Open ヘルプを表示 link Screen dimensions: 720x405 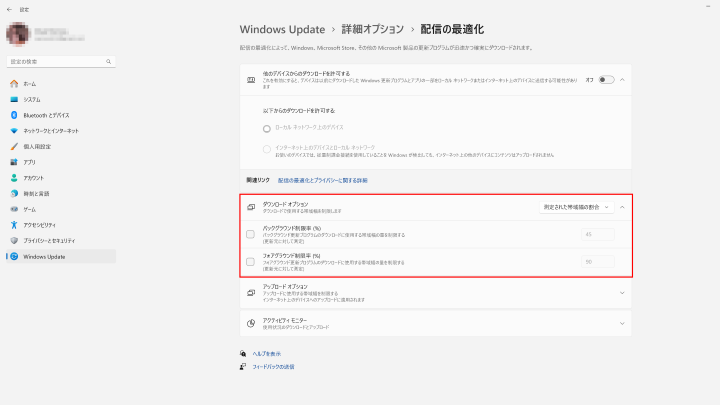[x=266, y=354]
